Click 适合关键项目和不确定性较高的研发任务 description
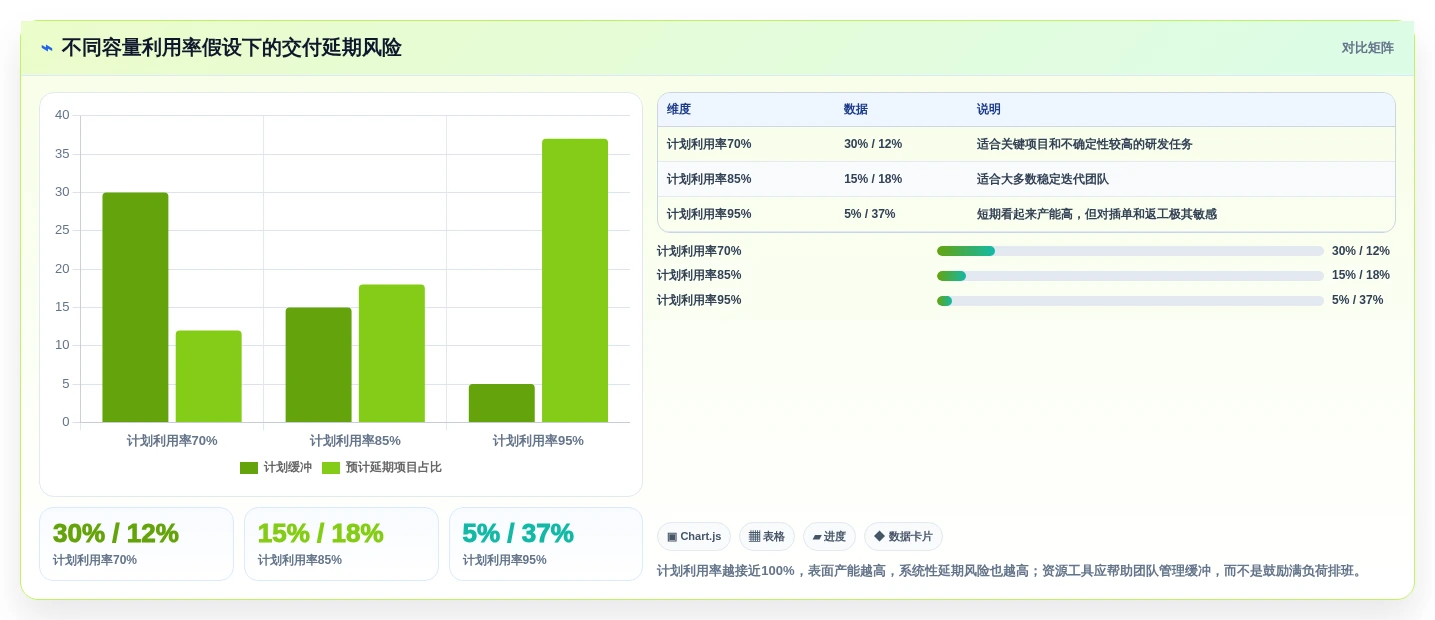The width and height of the screenshot is (1435, 620). pos(1085,144)
